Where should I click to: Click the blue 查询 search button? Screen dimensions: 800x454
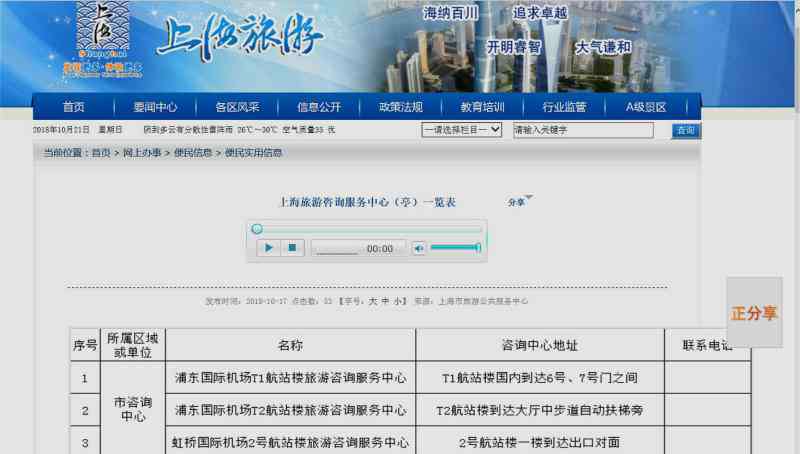pos(686,131)
